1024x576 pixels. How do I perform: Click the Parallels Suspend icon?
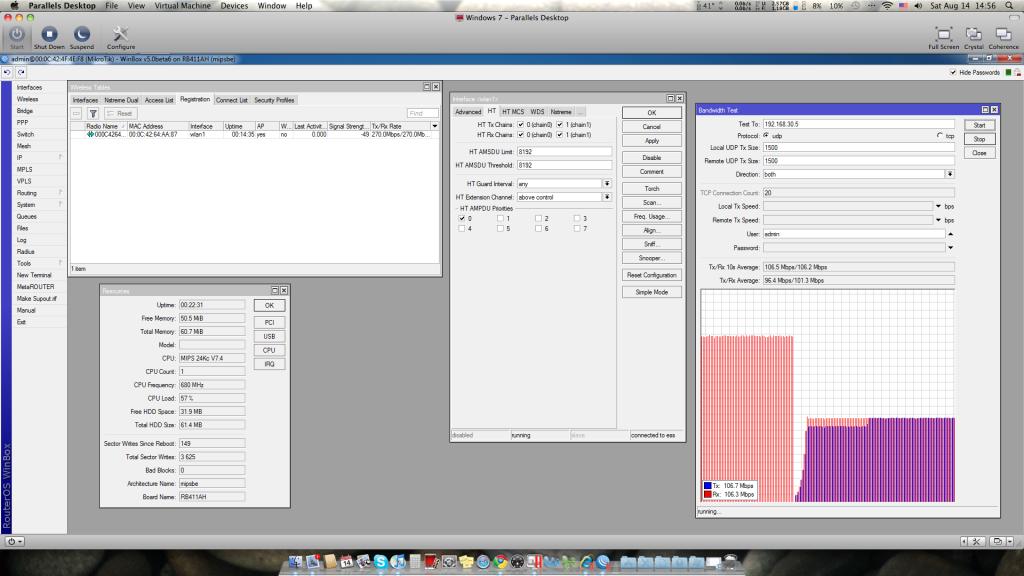tap(82, 35)
